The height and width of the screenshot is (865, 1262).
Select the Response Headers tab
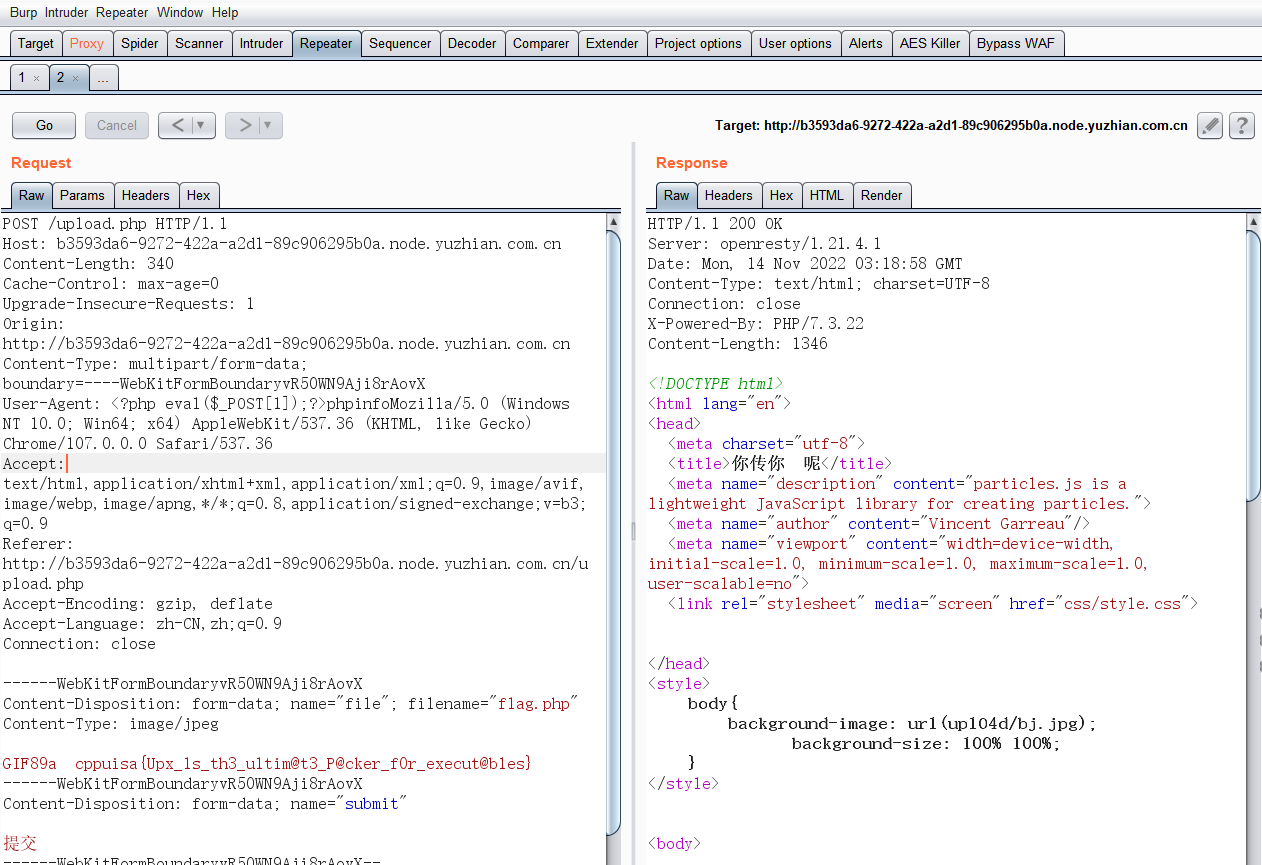[728, 195]
